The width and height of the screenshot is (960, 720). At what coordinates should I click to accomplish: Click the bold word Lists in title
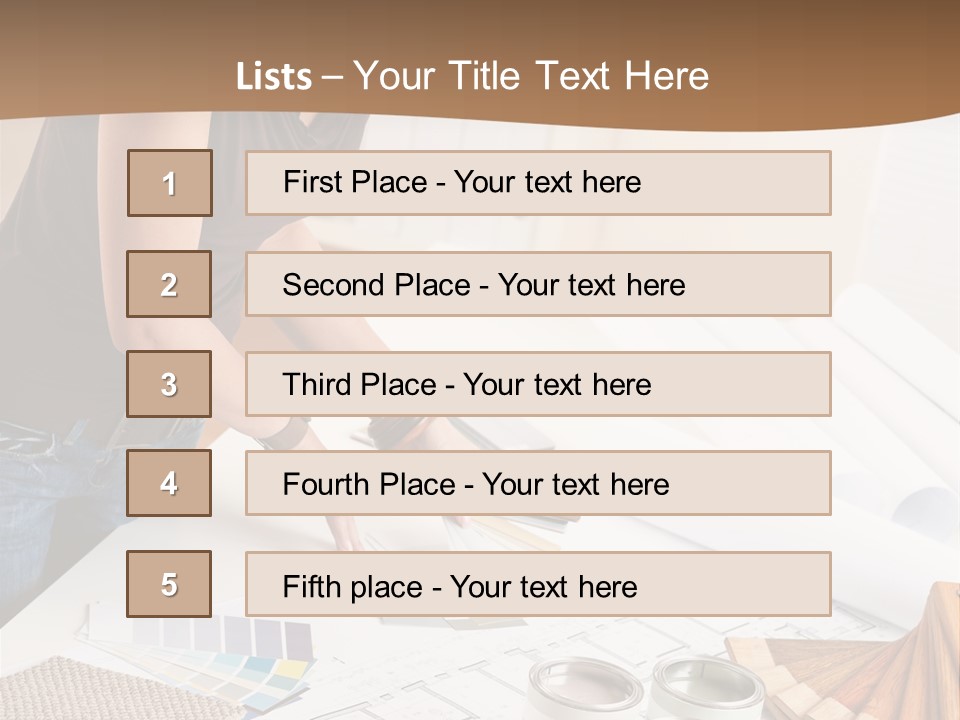tap(274, 77)
